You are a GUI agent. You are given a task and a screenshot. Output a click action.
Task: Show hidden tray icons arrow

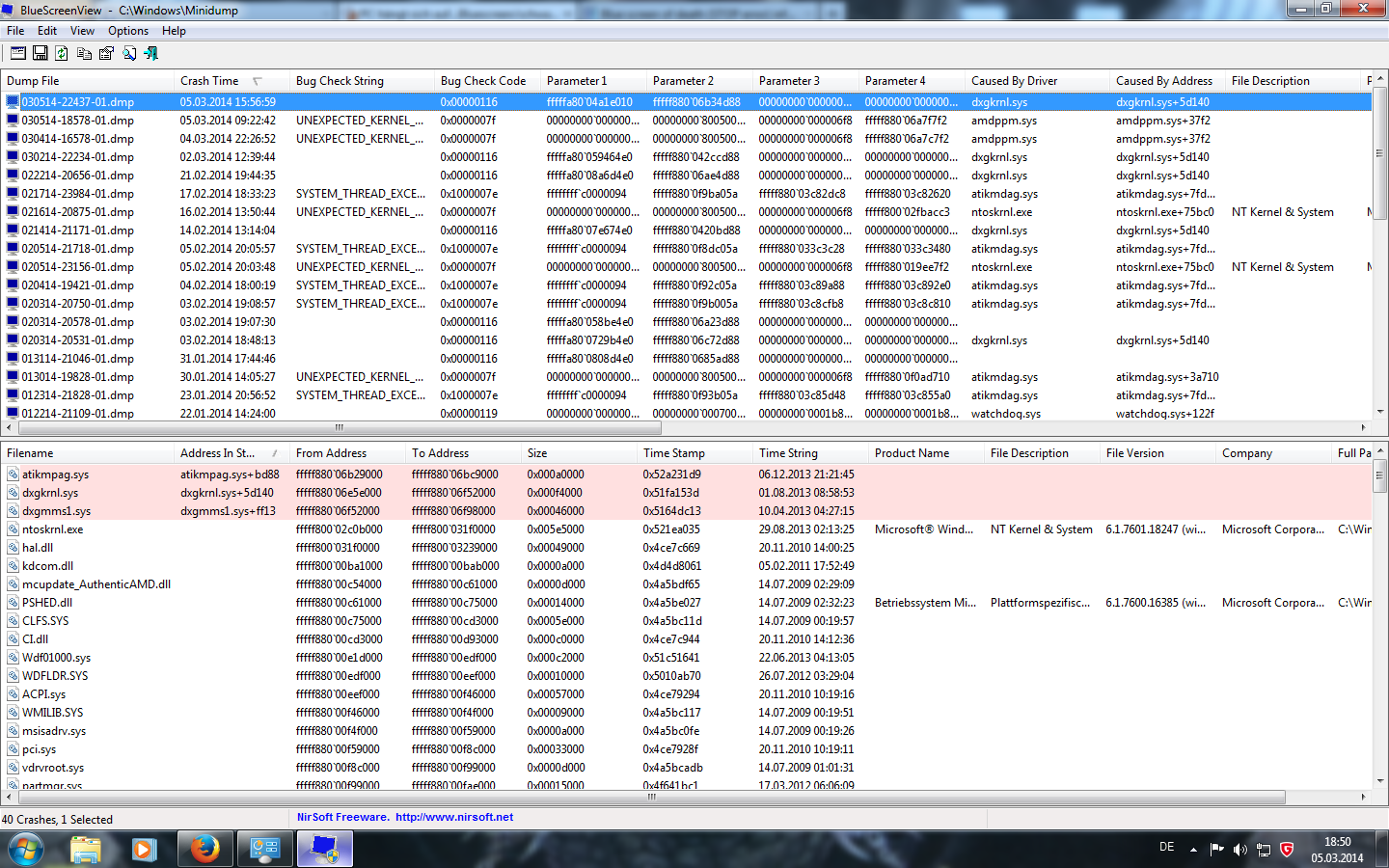[1193, 850]
